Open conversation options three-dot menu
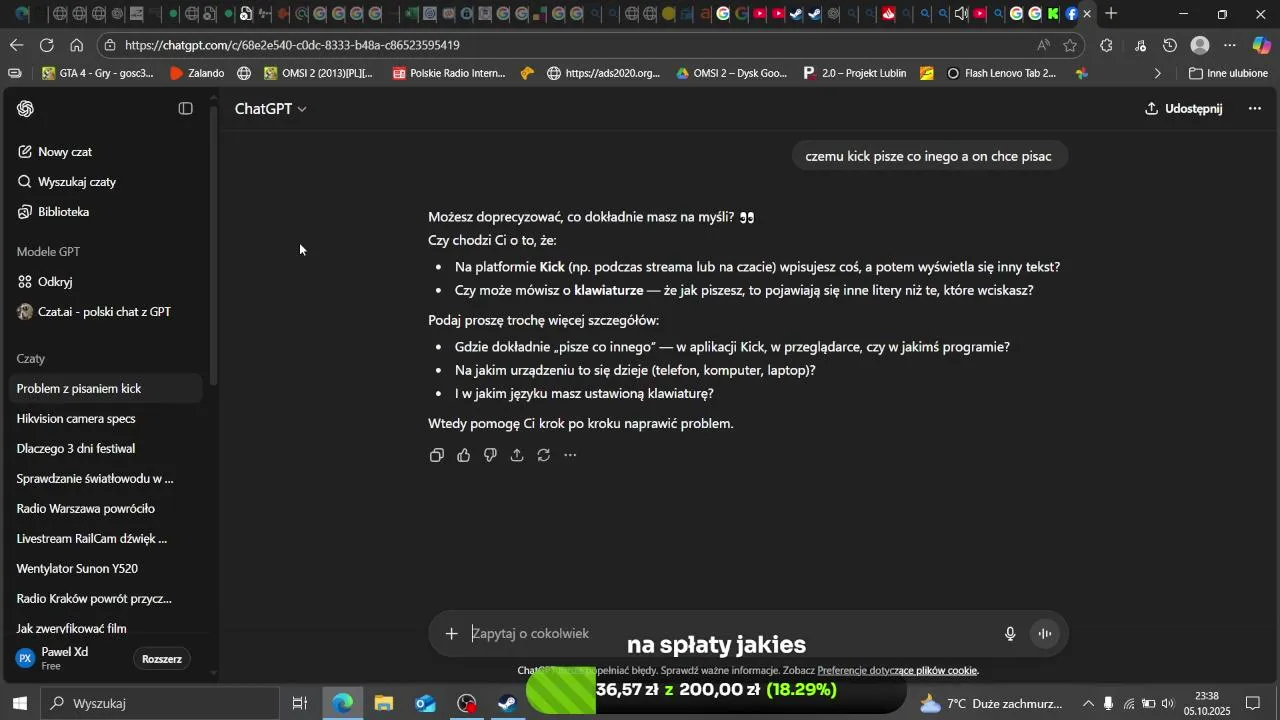 pyautogui.click(x=1255, y=109)
